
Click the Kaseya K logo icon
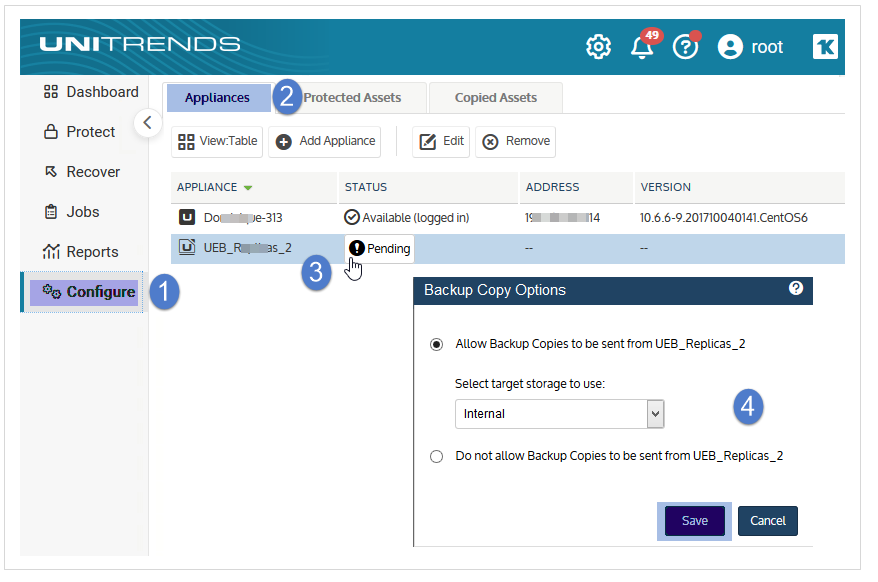(x=825, y=46)
